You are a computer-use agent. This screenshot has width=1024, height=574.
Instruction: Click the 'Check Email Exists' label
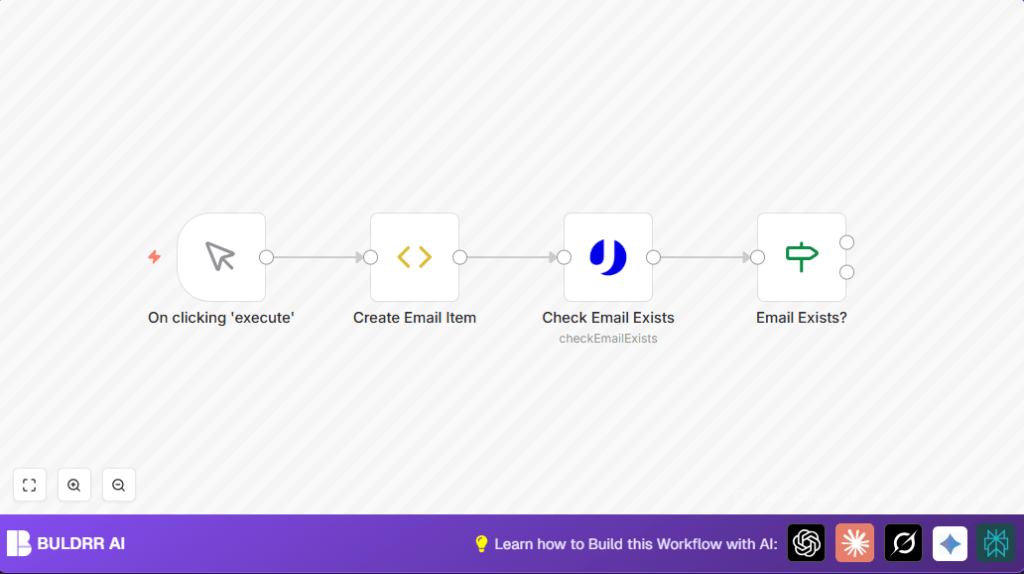tap(608, 318)
